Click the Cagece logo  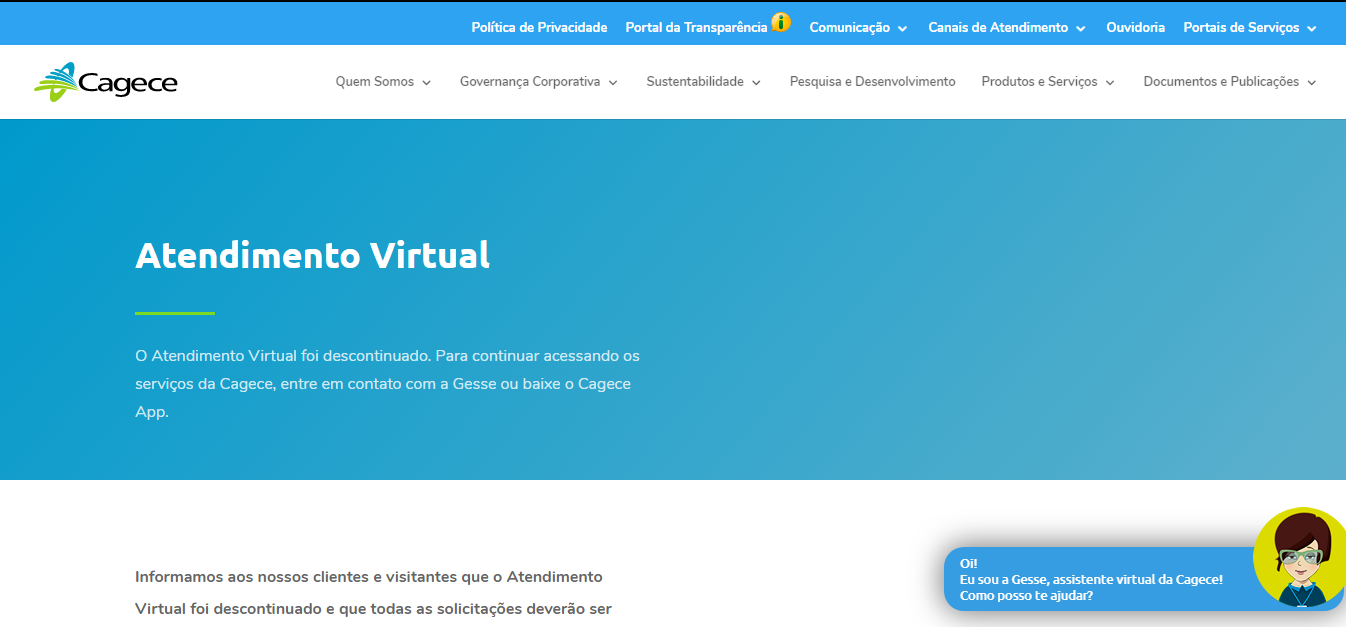pyautogui.click(x=105, y=82)
